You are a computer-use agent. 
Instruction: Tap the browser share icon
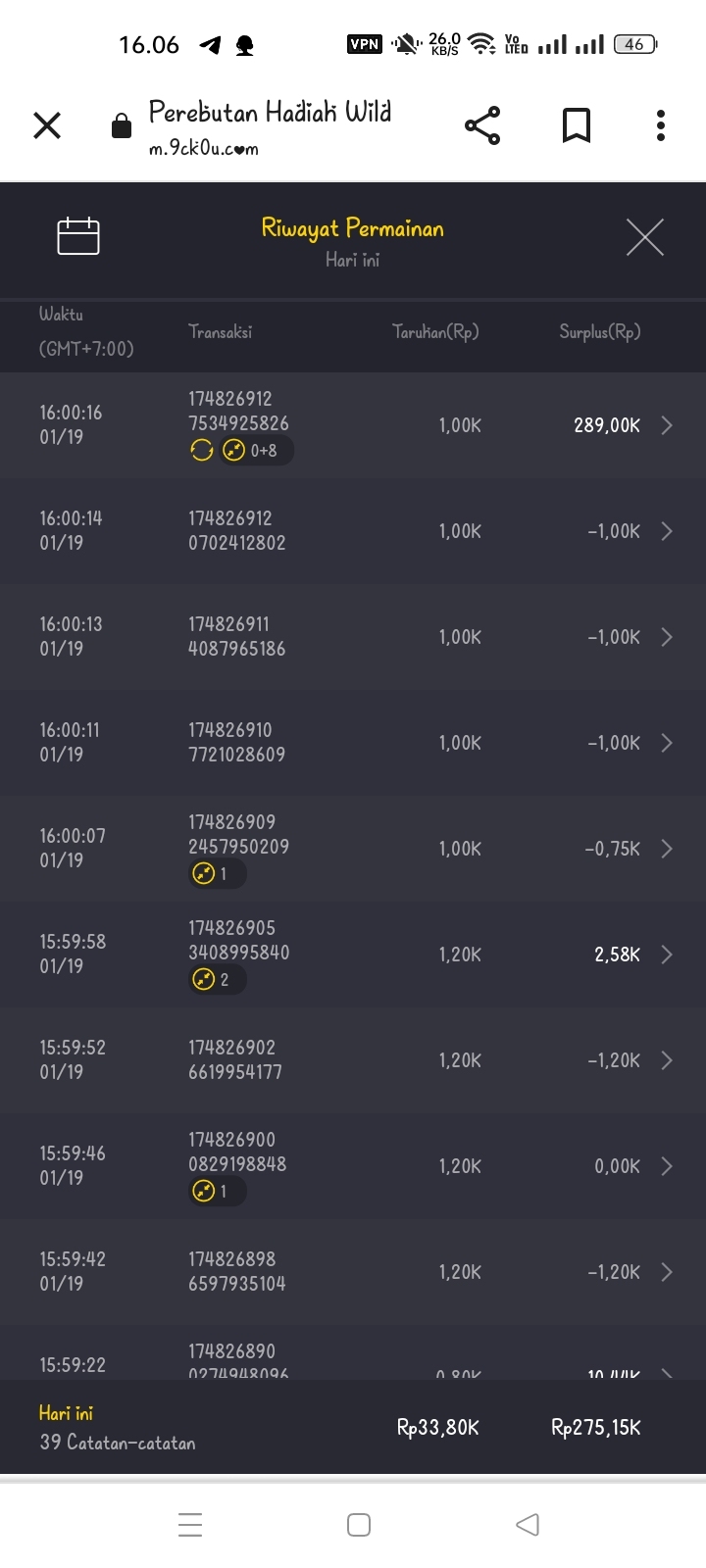[x=481, y=125]
